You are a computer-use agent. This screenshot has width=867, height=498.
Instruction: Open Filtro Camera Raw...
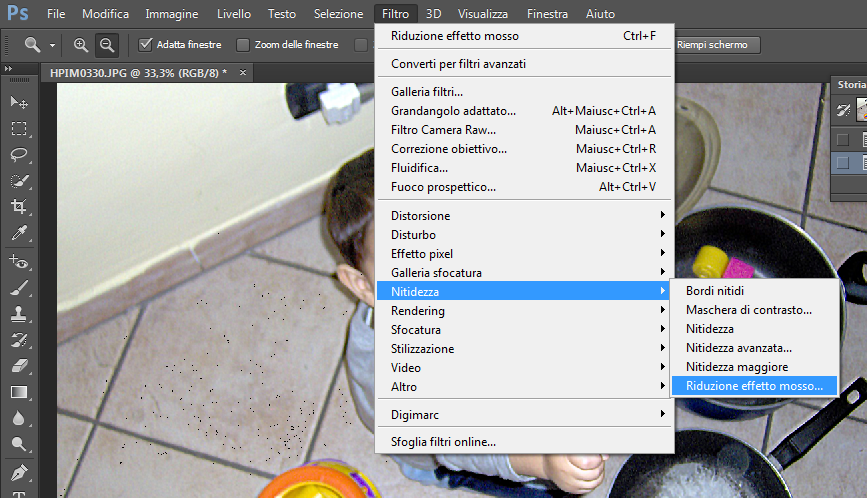[x=524, y=130]
